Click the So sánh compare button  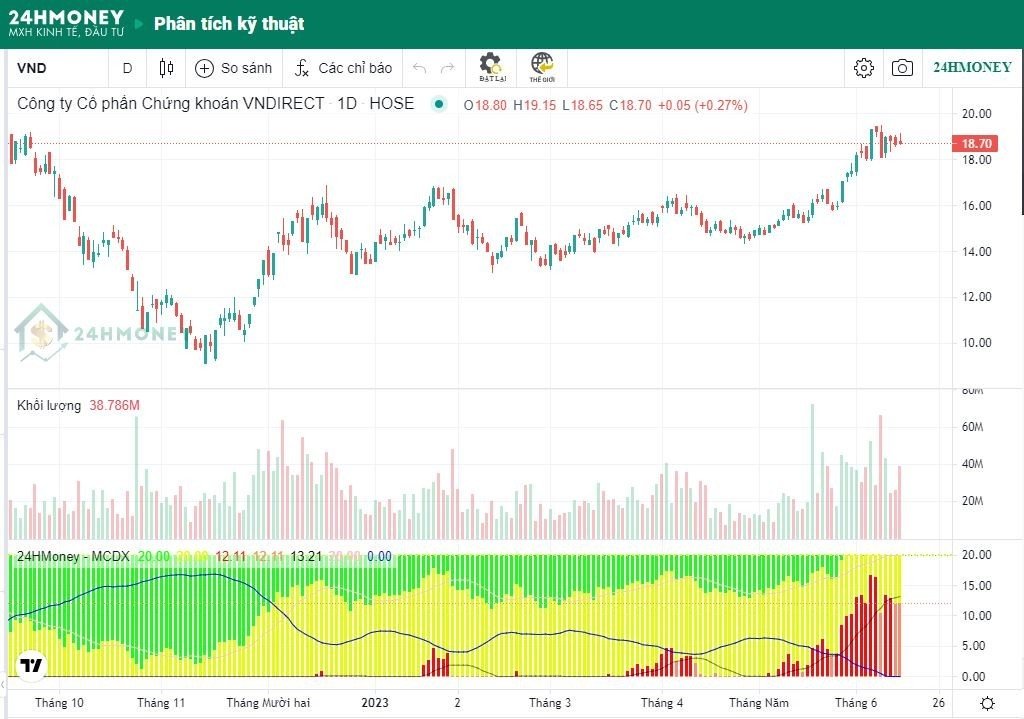tap(234, 68)
